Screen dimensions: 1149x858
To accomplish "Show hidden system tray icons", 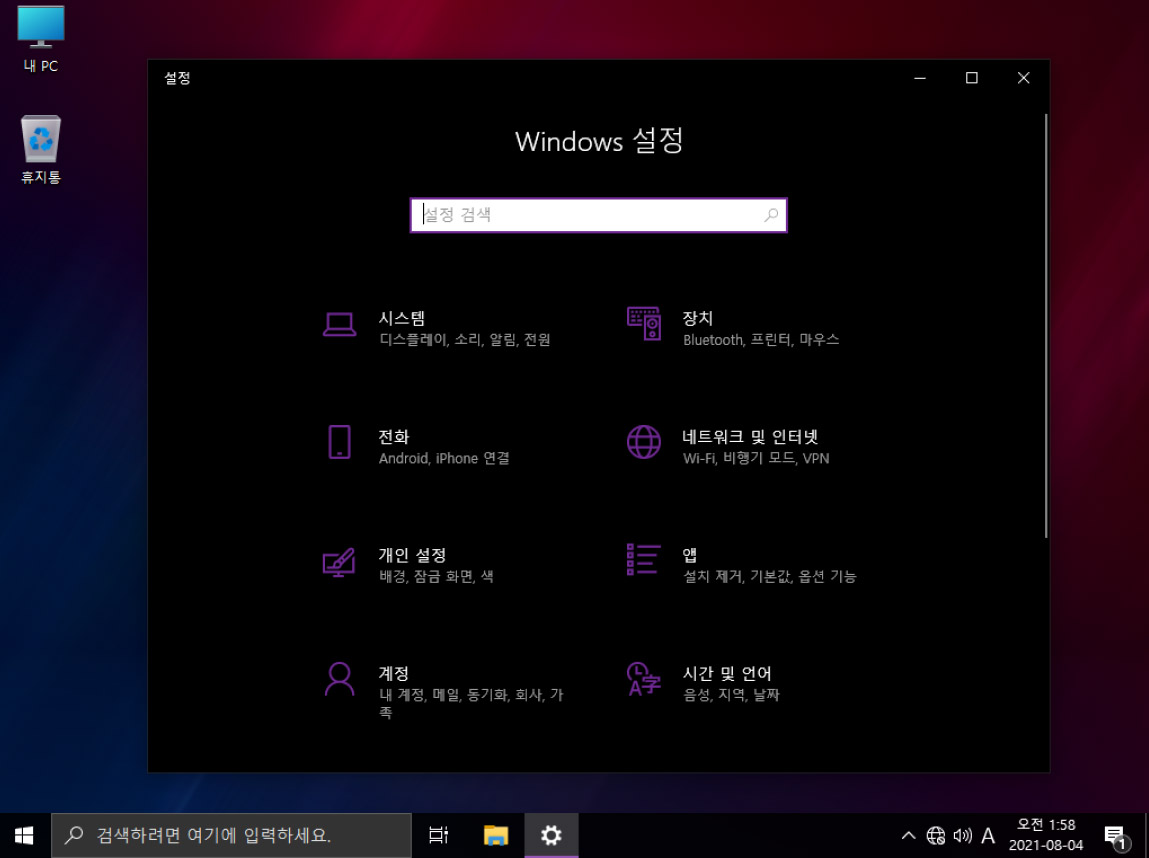I will (908, 835).
